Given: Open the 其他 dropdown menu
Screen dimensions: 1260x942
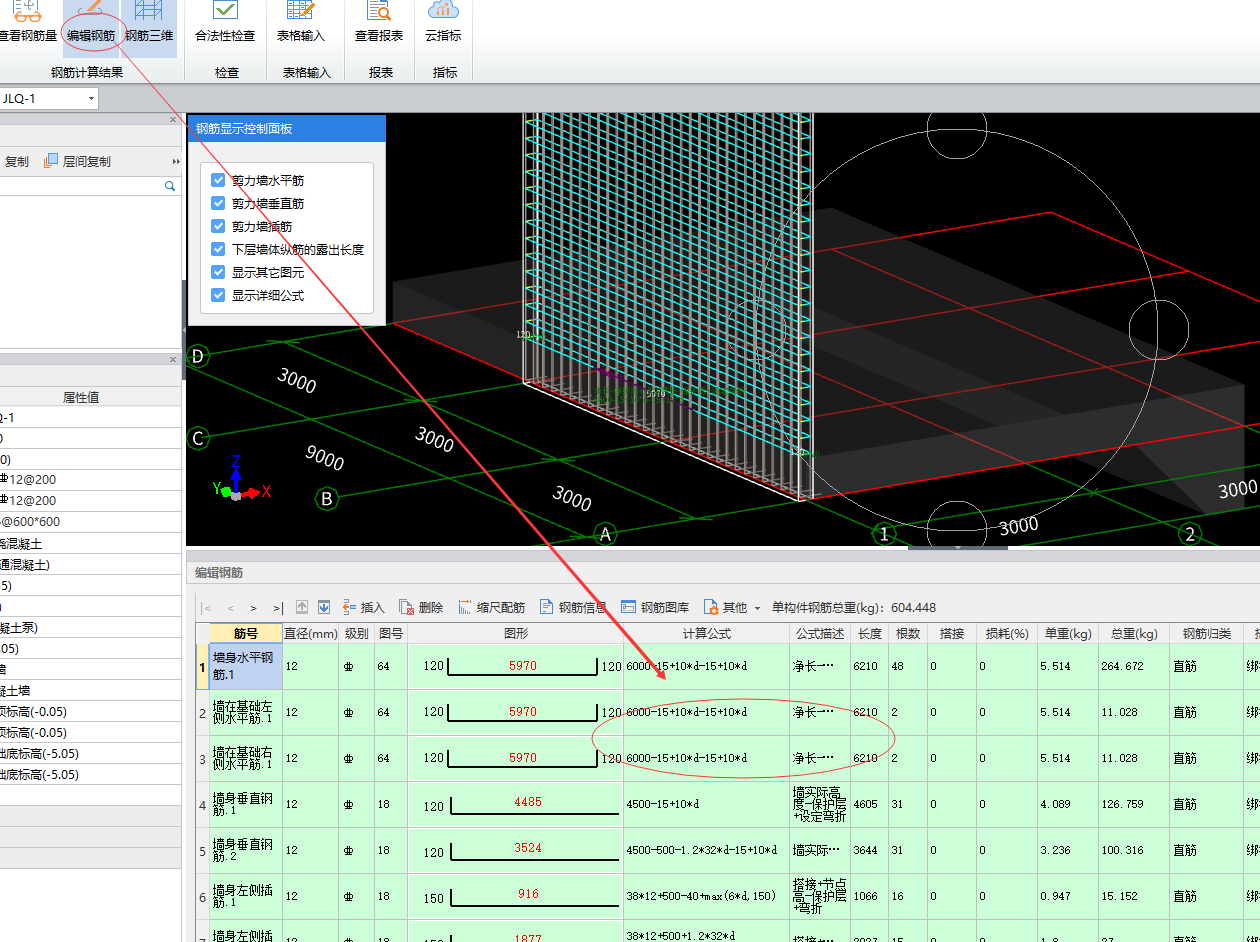Looking at the screenshot, I should tap(733, 607).
